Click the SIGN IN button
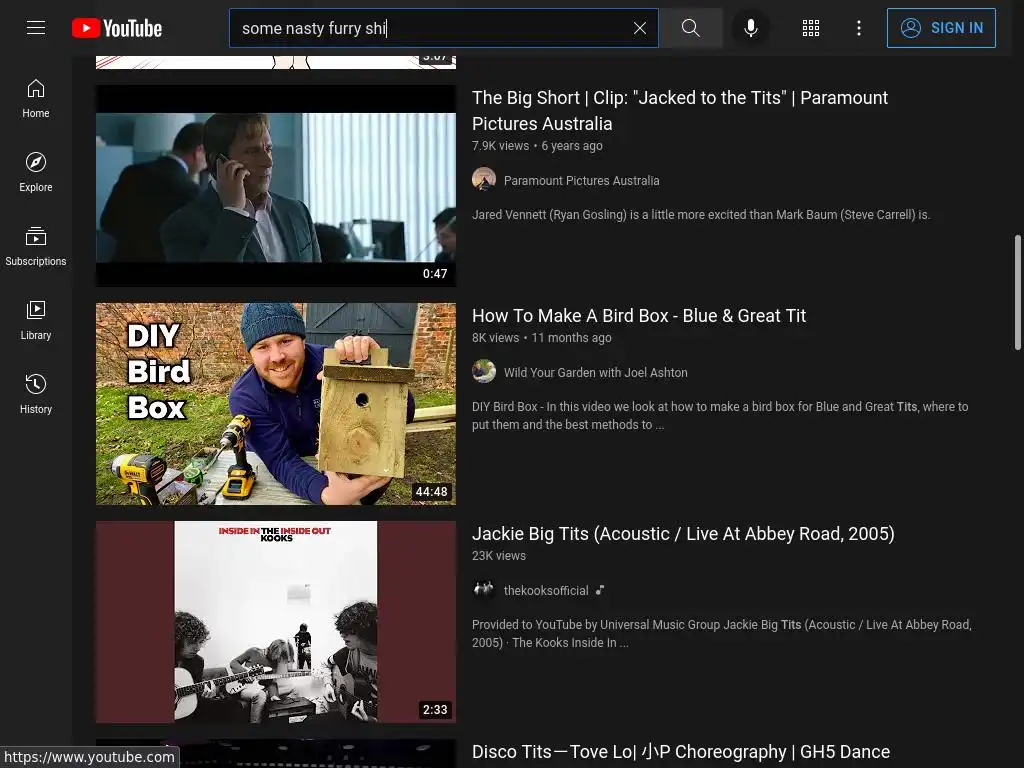Screen dimensions: 1024x768 coord(941,28)
